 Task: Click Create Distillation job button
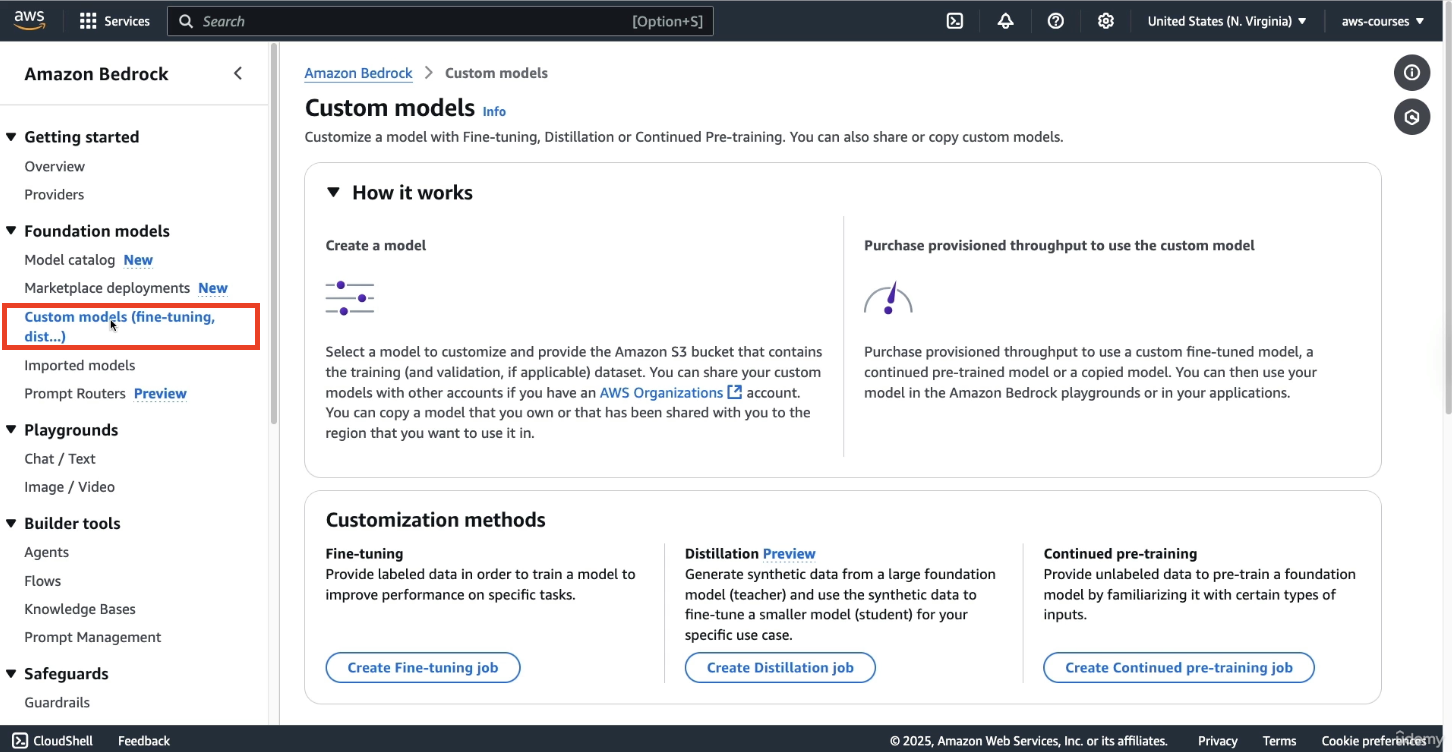point(780,667)
